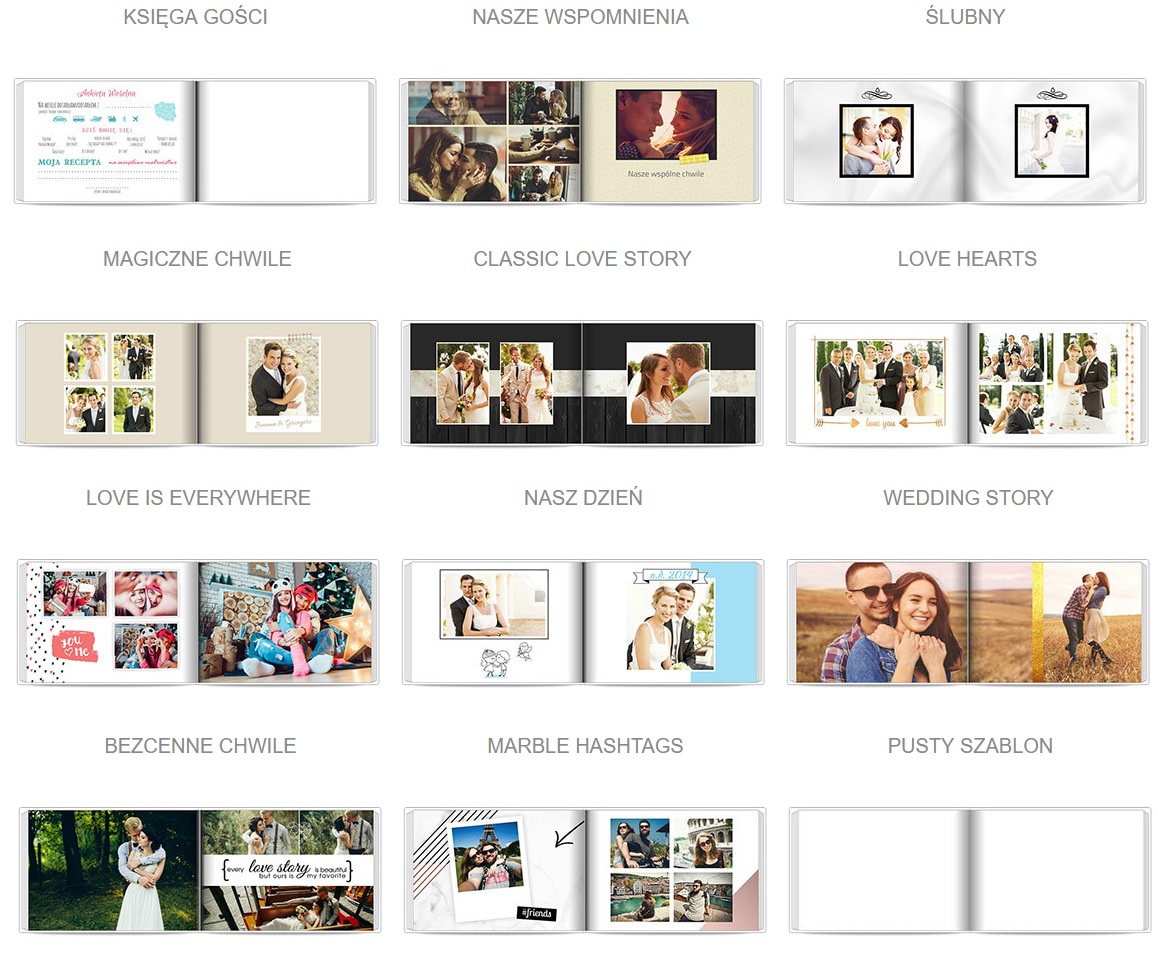This screenshot has width=1158, height=974.
Task: Choose the Love Is Everywhere book preview
Action: (x=198, y=622)
